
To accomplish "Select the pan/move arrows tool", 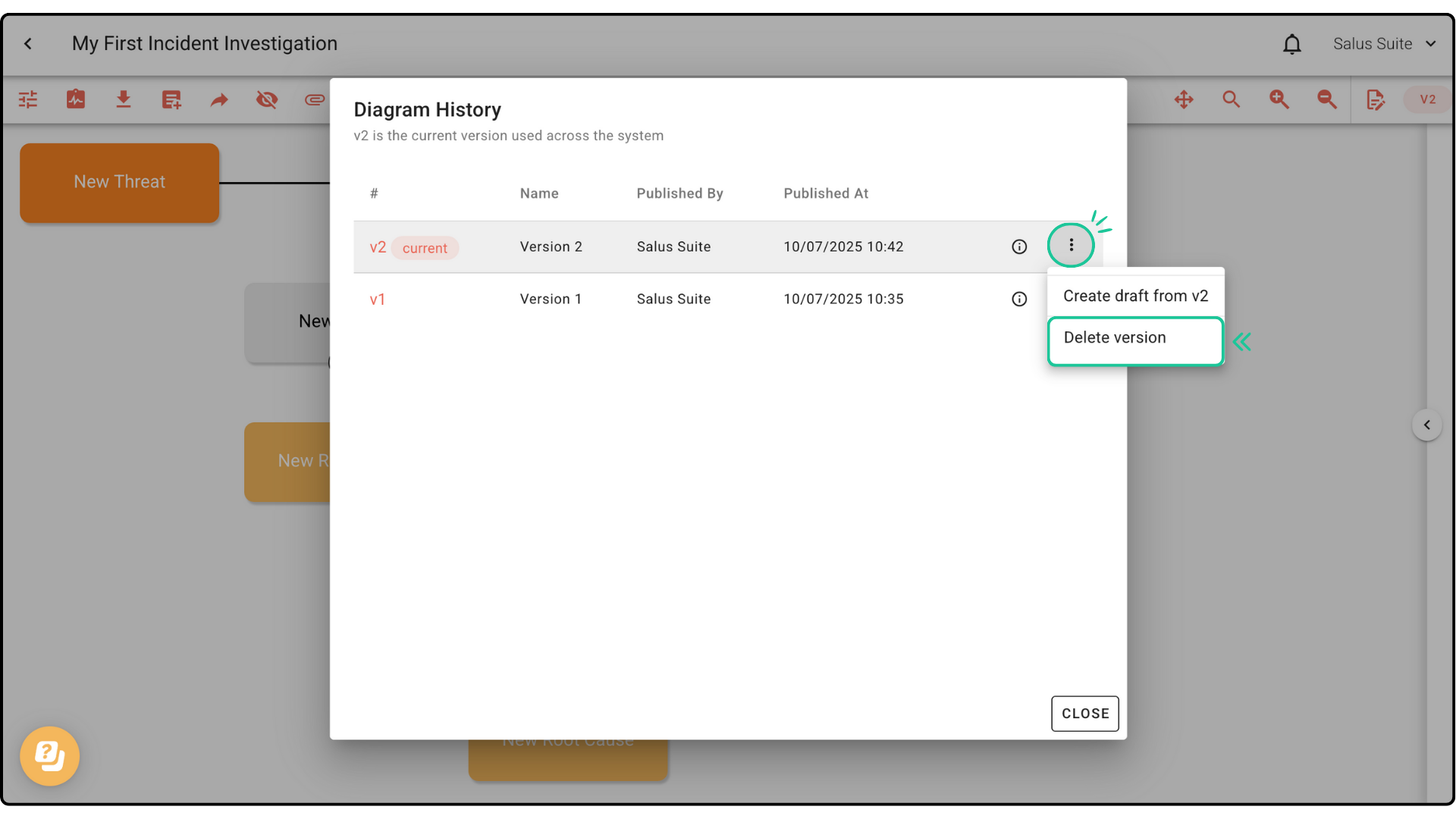I will pyautogui.click(x=1184, y=99).
